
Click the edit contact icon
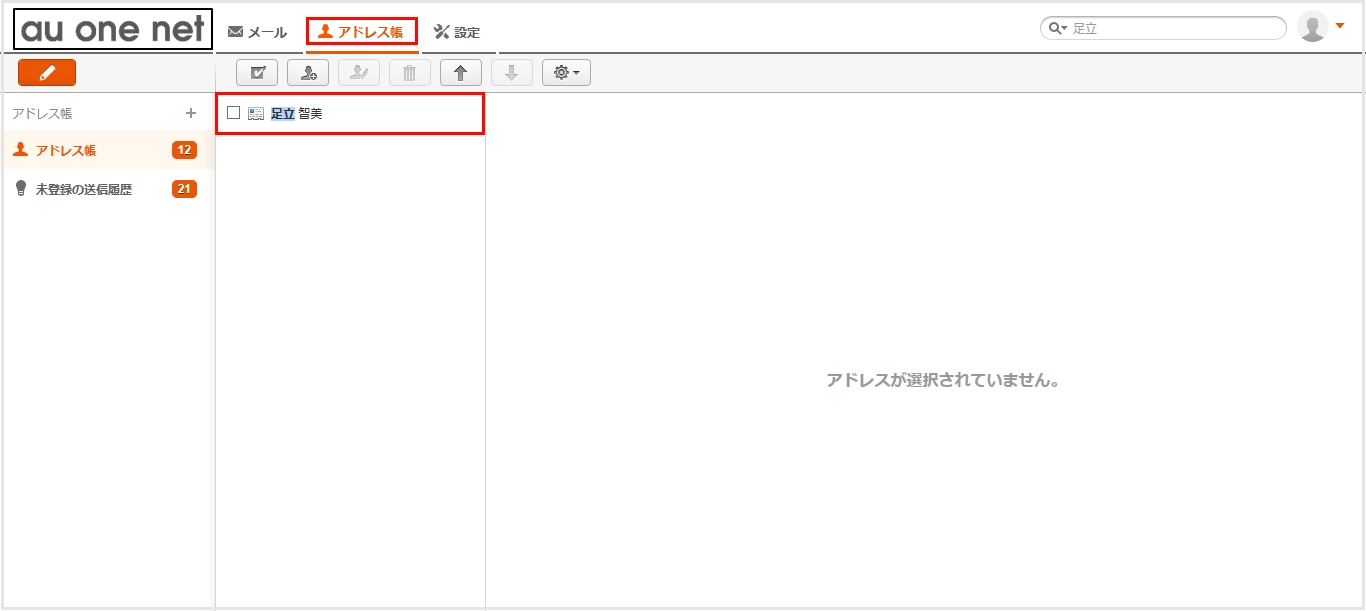click(x=359, y=72)
